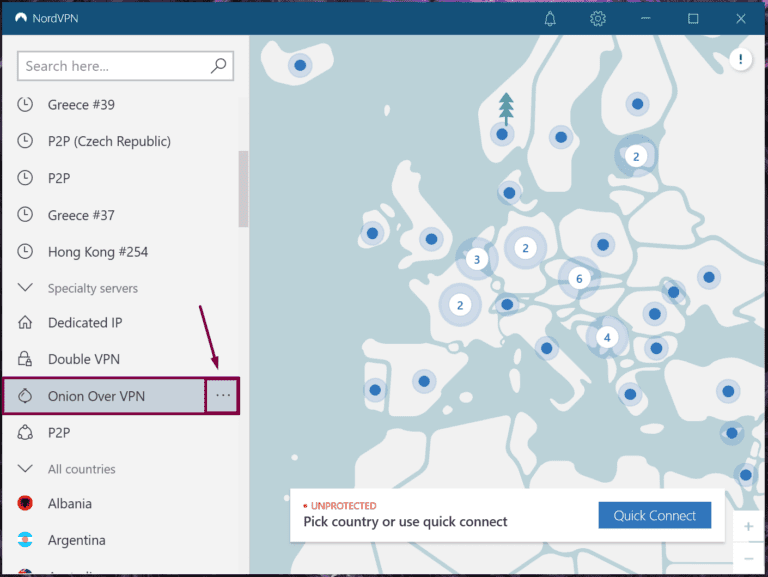Open settings via the gear icon
This screenshot has height=577, width=768.
598,19
